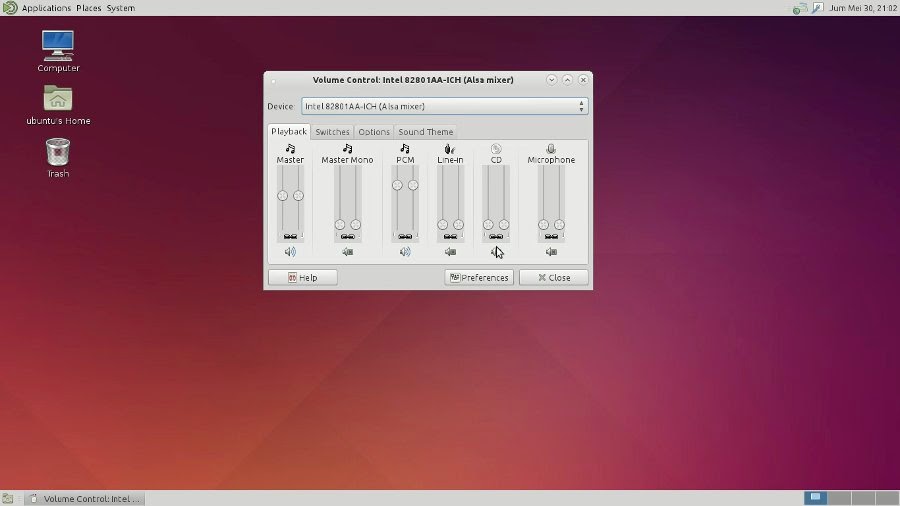Click the PCM music note icon
The image size is (900, 506).
point(405,149)
